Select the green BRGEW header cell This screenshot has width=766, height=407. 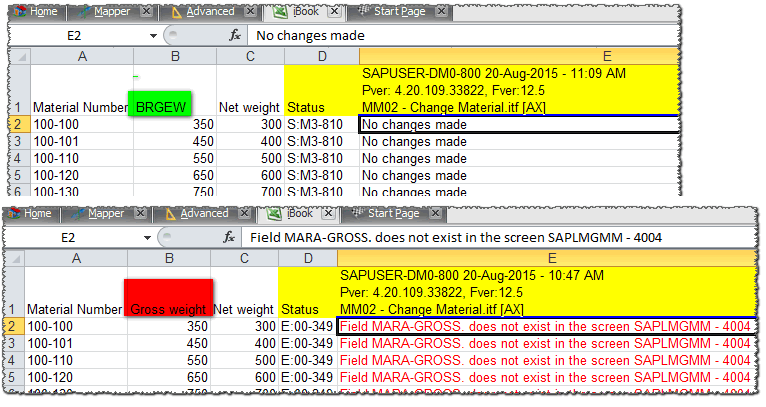159,104
